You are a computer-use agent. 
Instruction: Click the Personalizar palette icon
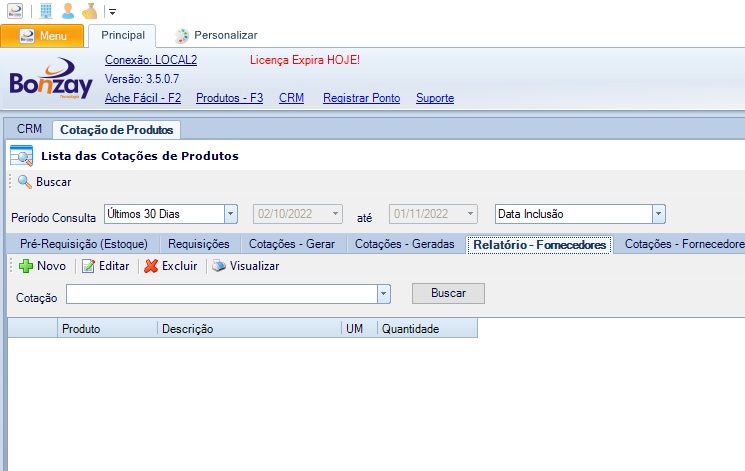click(x=181, y=36)
